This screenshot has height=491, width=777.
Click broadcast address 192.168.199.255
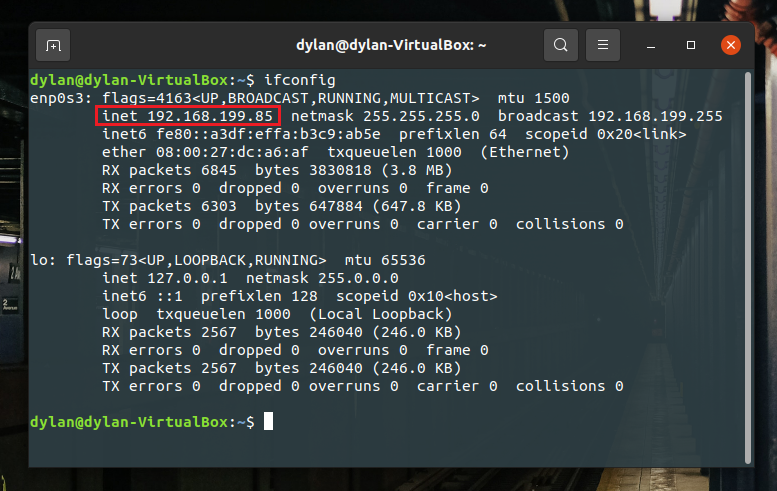coord(655,116)
